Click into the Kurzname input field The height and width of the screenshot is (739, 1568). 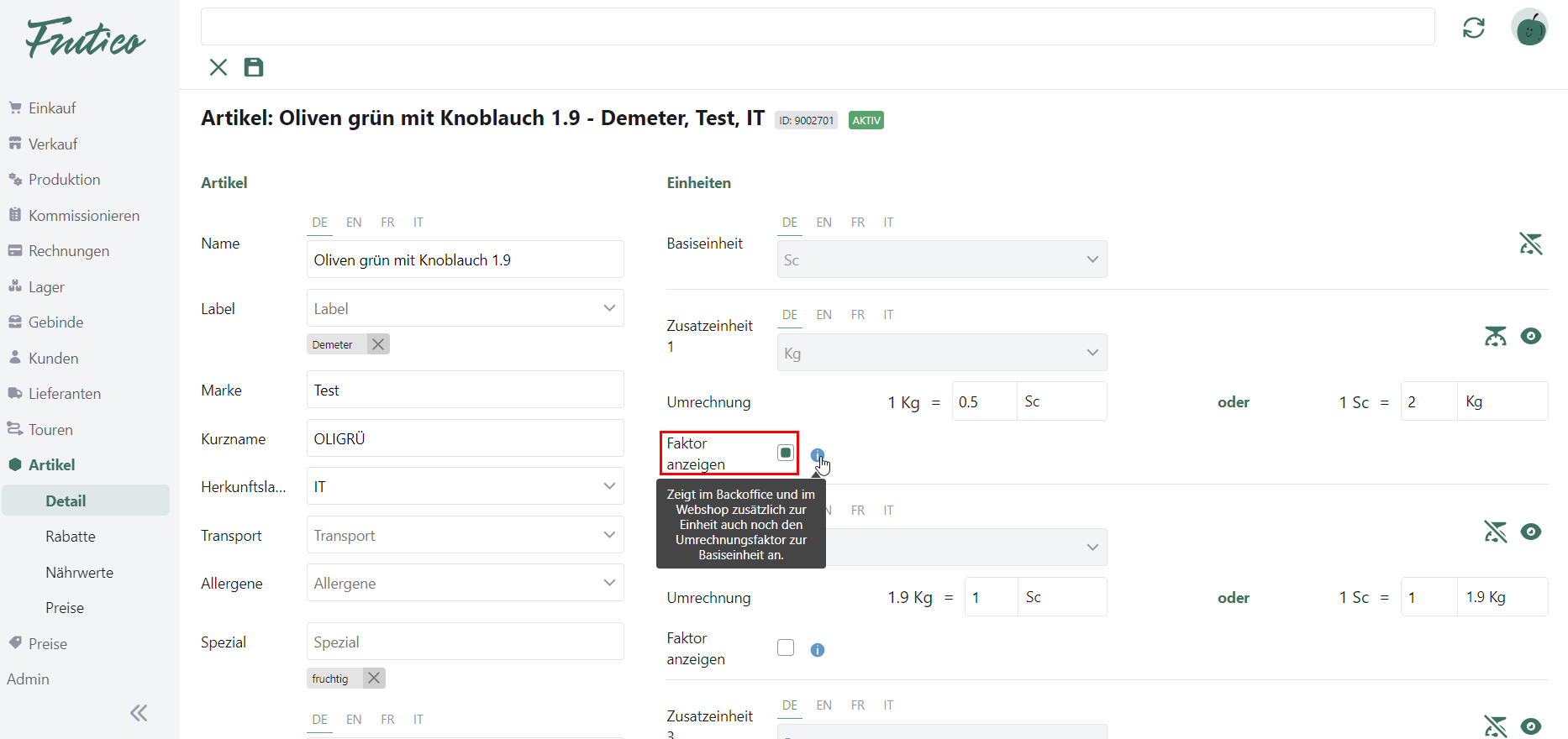[x=465, y=438]
